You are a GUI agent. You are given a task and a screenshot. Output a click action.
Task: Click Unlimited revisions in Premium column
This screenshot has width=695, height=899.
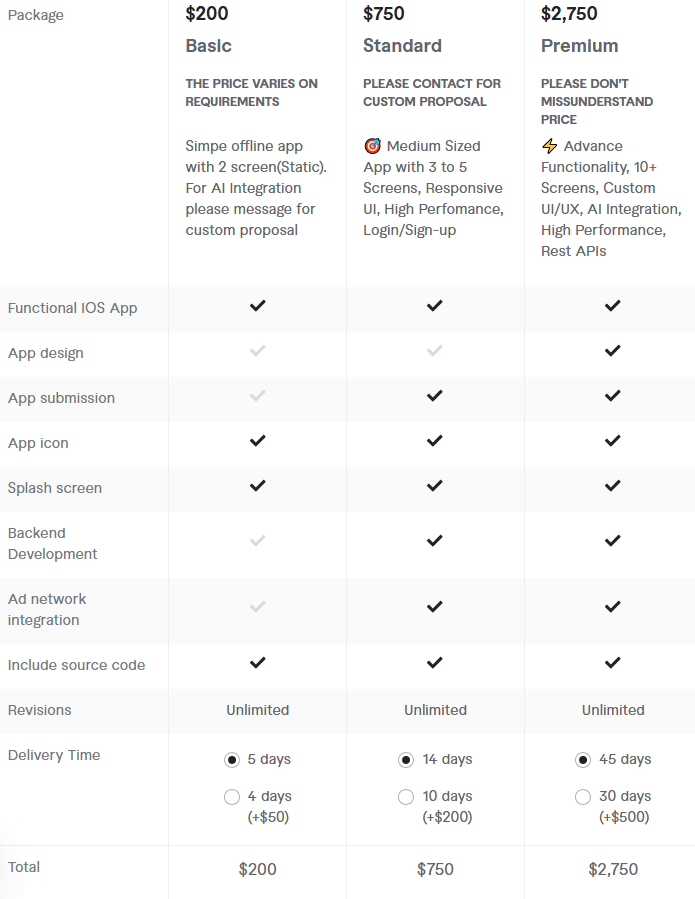612,710
